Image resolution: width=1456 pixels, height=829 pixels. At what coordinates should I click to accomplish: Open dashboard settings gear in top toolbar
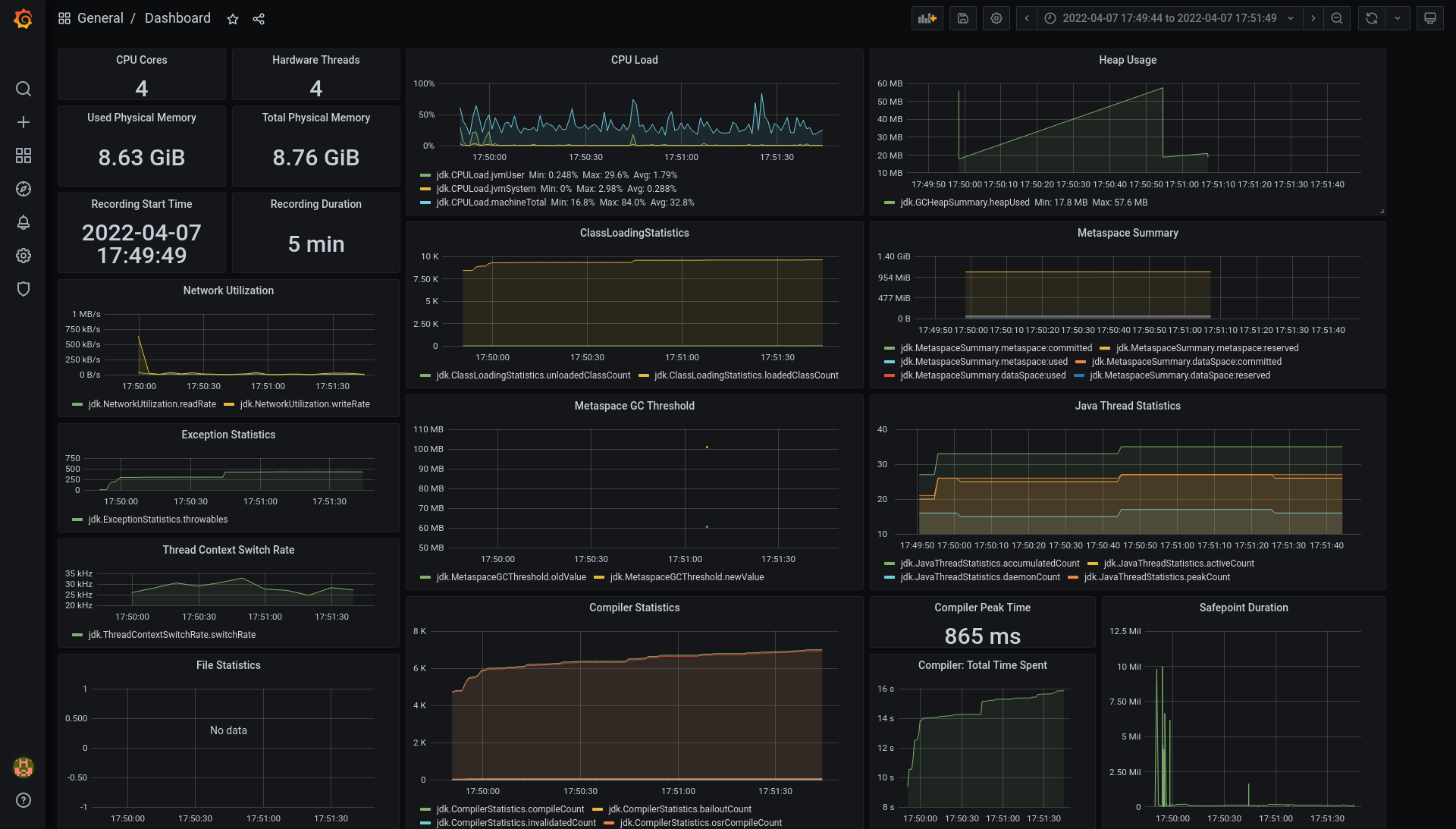996,17
